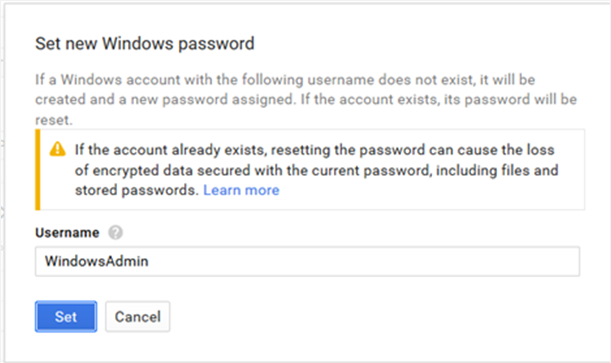611x363 pixels.
Task: Click the word password in the heading
Action: [x=216, y=44]
